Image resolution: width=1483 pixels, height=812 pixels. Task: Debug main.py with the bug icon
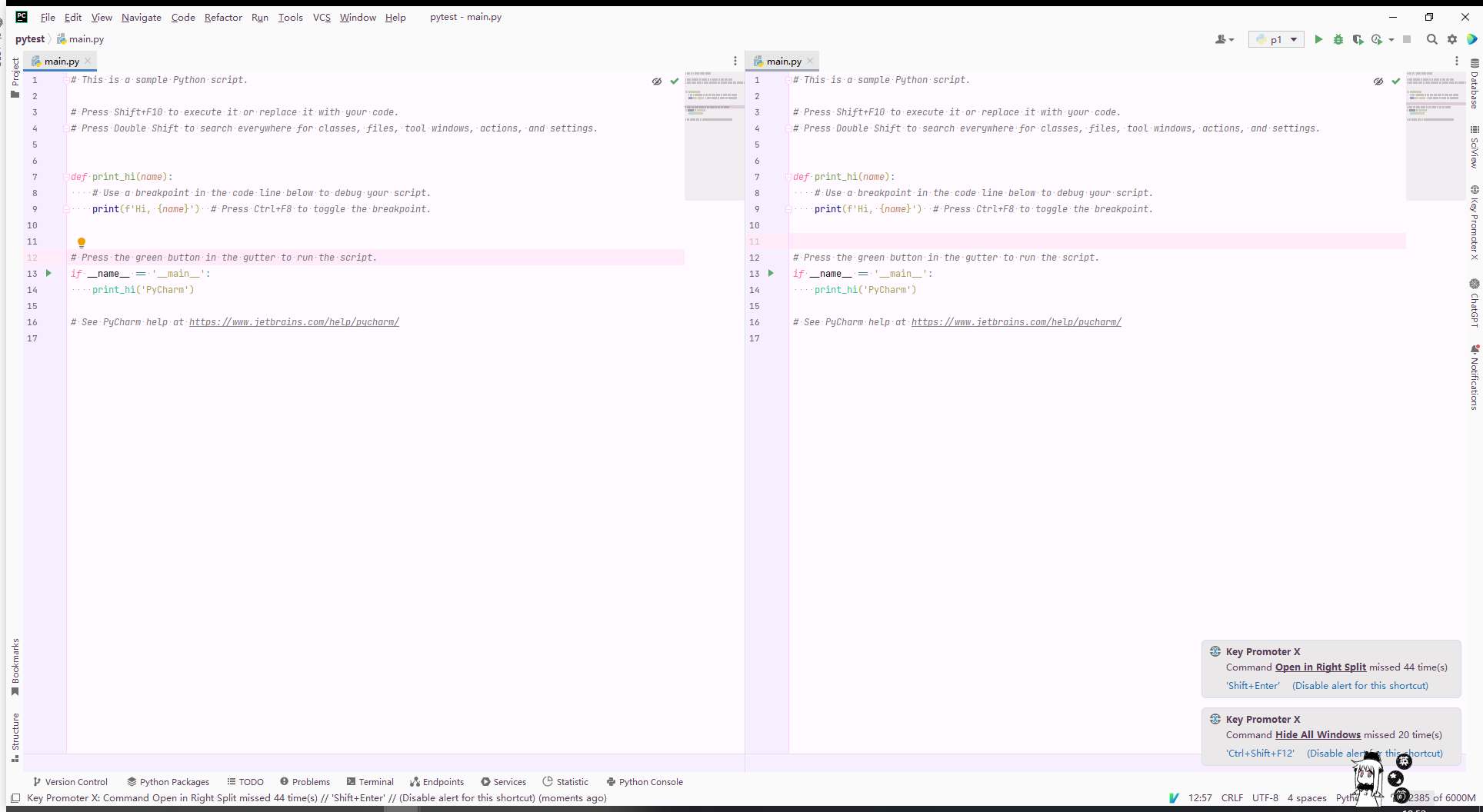pyautogui.click(x=1338, y=39)
